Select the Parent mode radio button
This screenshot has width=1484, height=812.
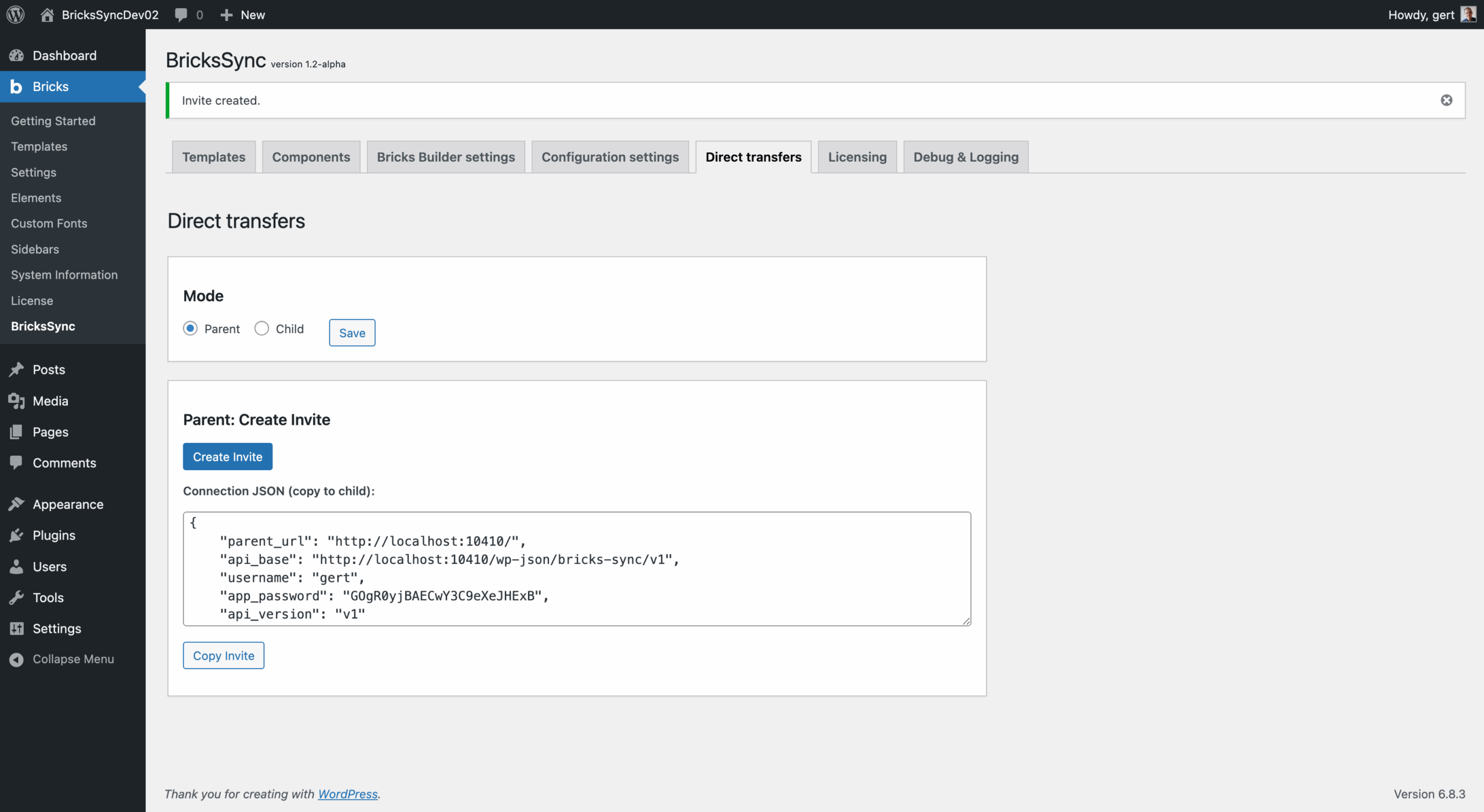click(x=190, y=329)
